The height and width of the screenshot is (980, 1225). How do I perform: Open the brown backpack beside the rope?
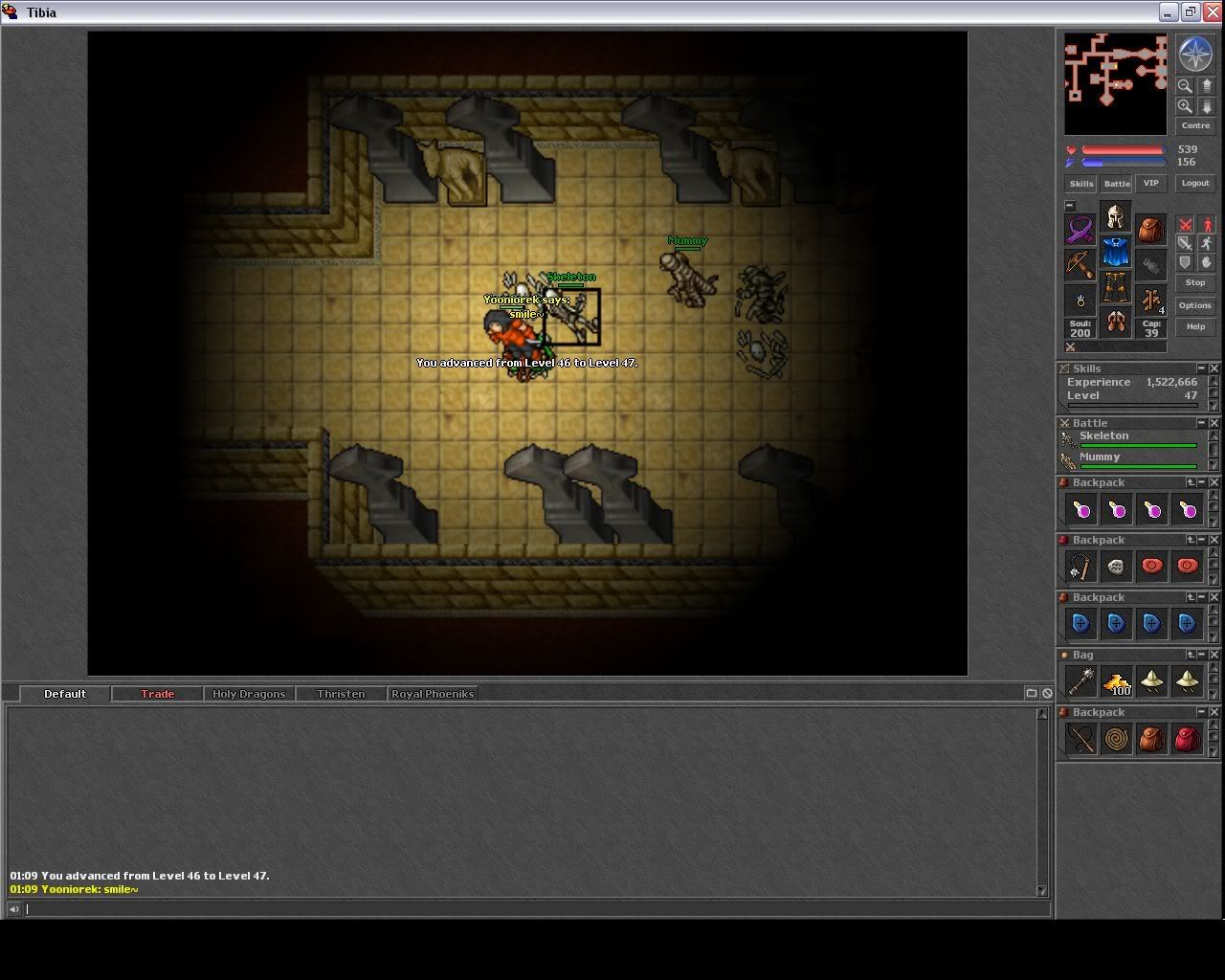[1151, 739]
